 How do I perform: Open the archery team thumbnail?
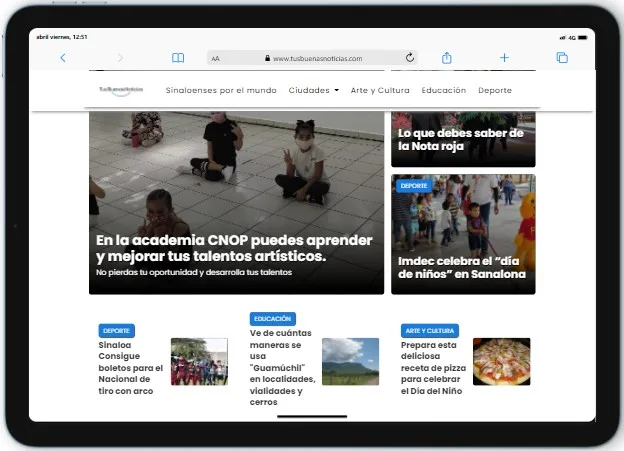(199, 361)
